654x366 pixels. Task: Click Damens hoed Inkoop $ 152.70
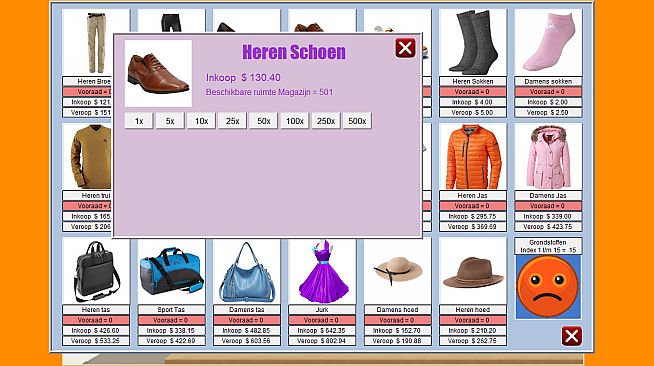[397, 331]
